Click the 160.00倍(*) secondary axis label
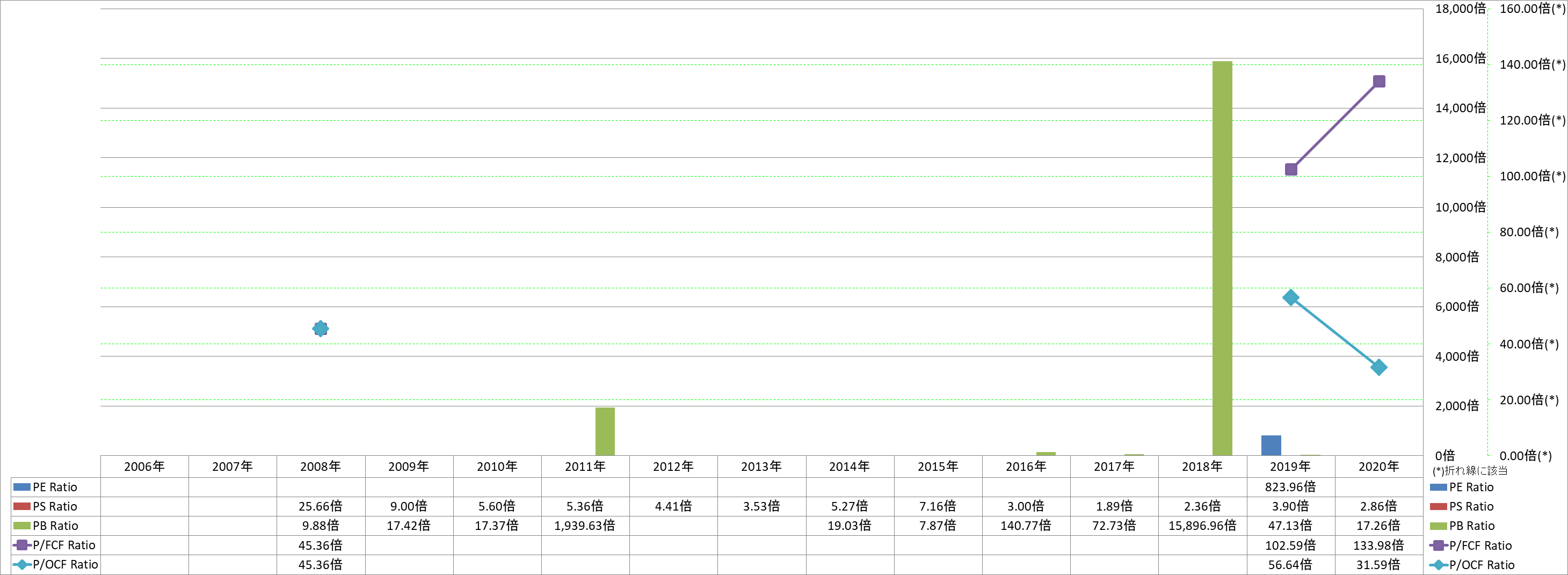 pyautogui.click(x=1532, y=9)
